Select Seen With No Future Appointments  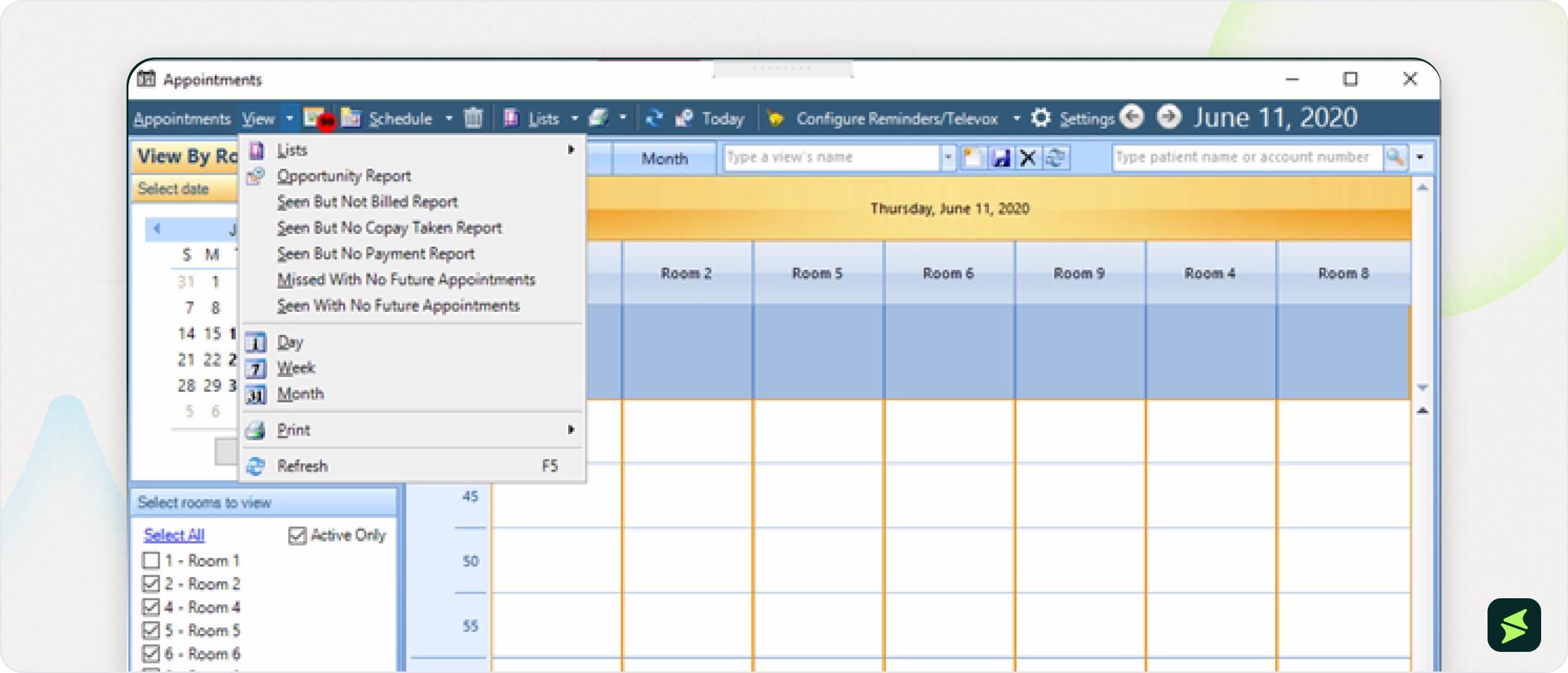[398, 306]
